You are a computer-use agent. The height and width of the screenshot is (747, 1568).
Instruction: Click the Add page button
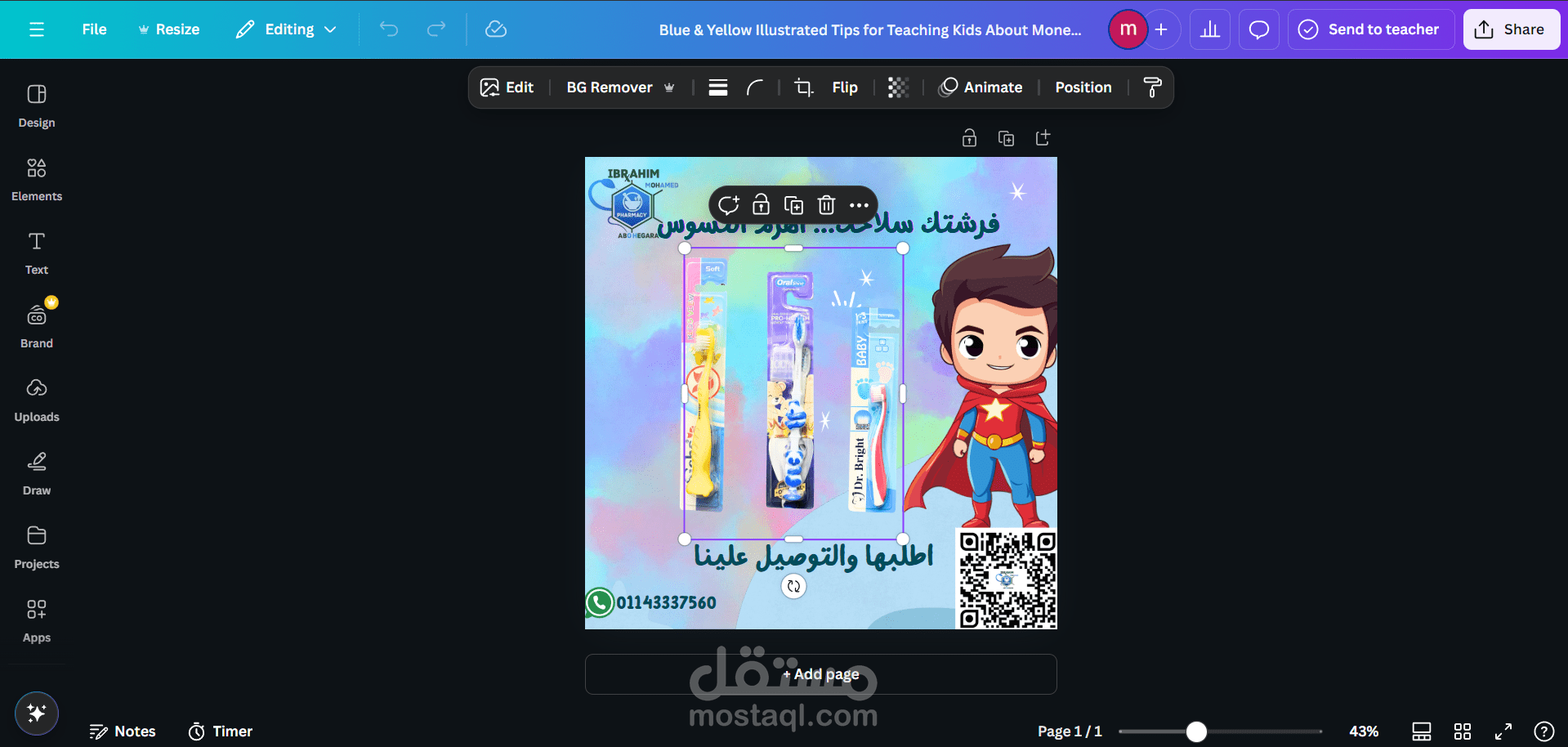[820, 674]
